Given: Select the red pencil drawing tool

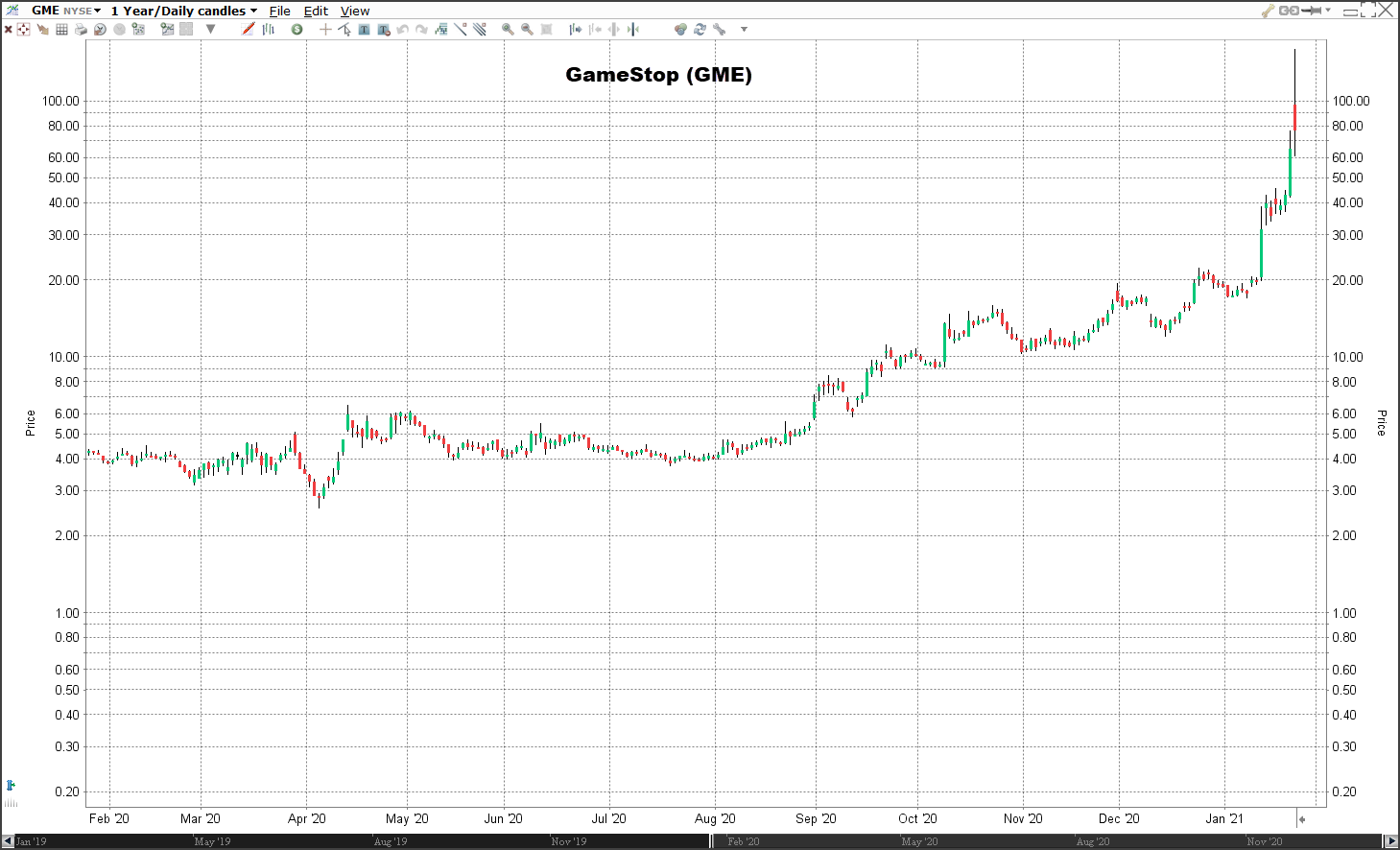Looking at the screenshot, I should pos(248,29).
